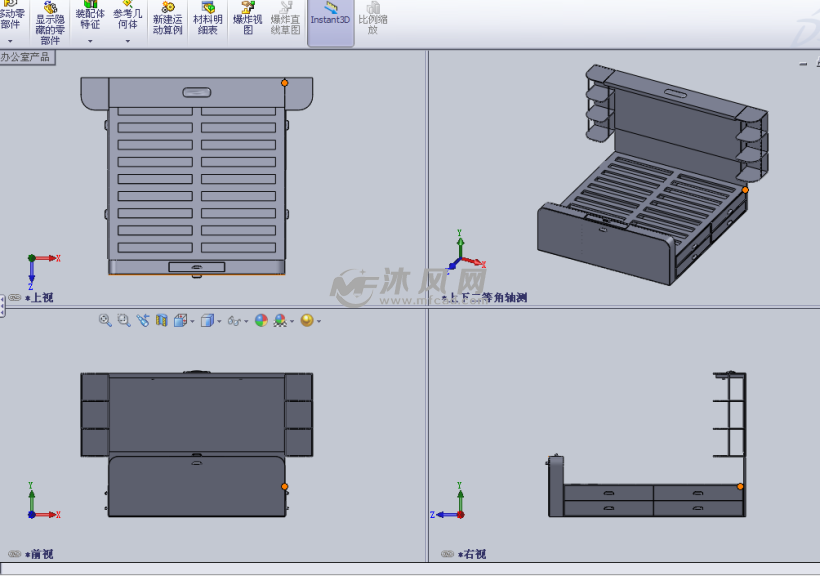Open the Apply Scene icon
The height and width of the screenshot is (576, 820).
click(280, 321)
